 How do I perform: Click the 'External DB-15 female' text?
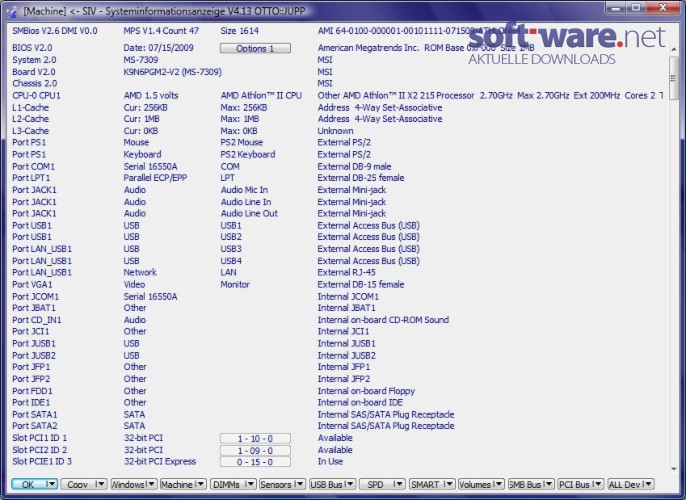361,284
